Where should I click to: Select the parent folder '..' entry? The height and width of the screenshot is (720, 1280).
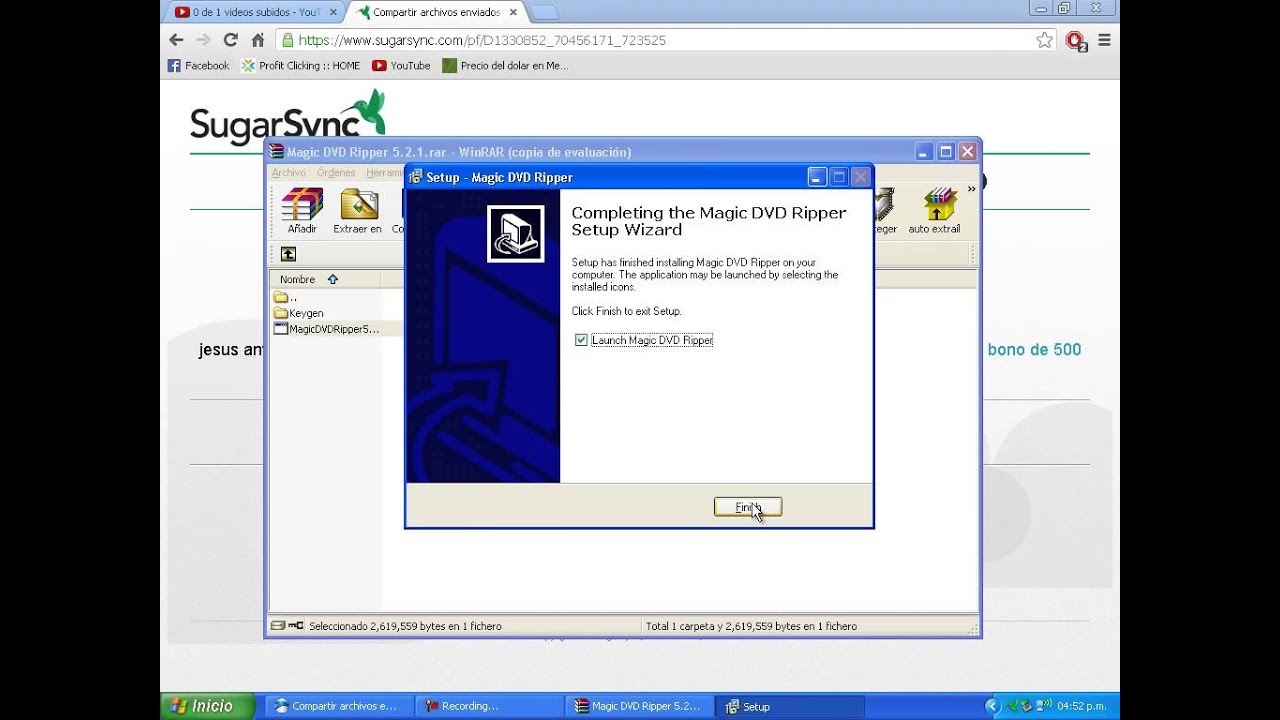pos(286,297)
